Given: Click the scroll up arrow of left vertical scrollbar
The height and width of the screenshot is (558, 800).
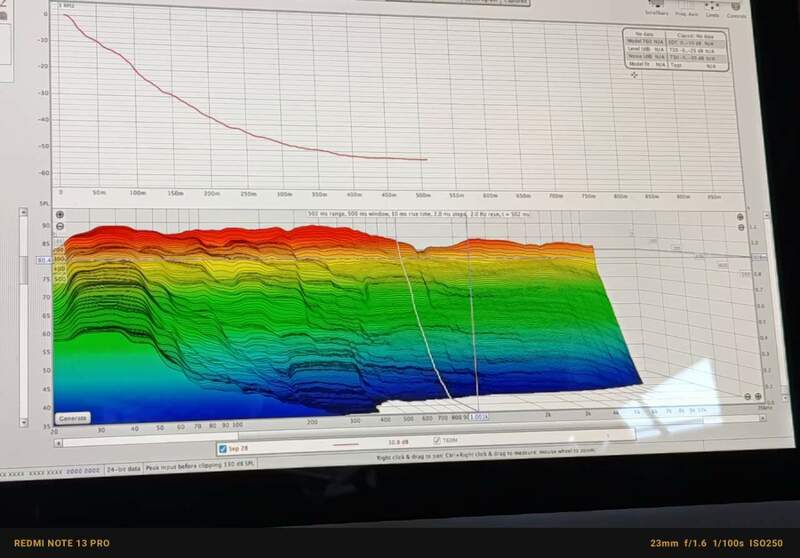Looking at the screenshot, I should click(23, 212).
